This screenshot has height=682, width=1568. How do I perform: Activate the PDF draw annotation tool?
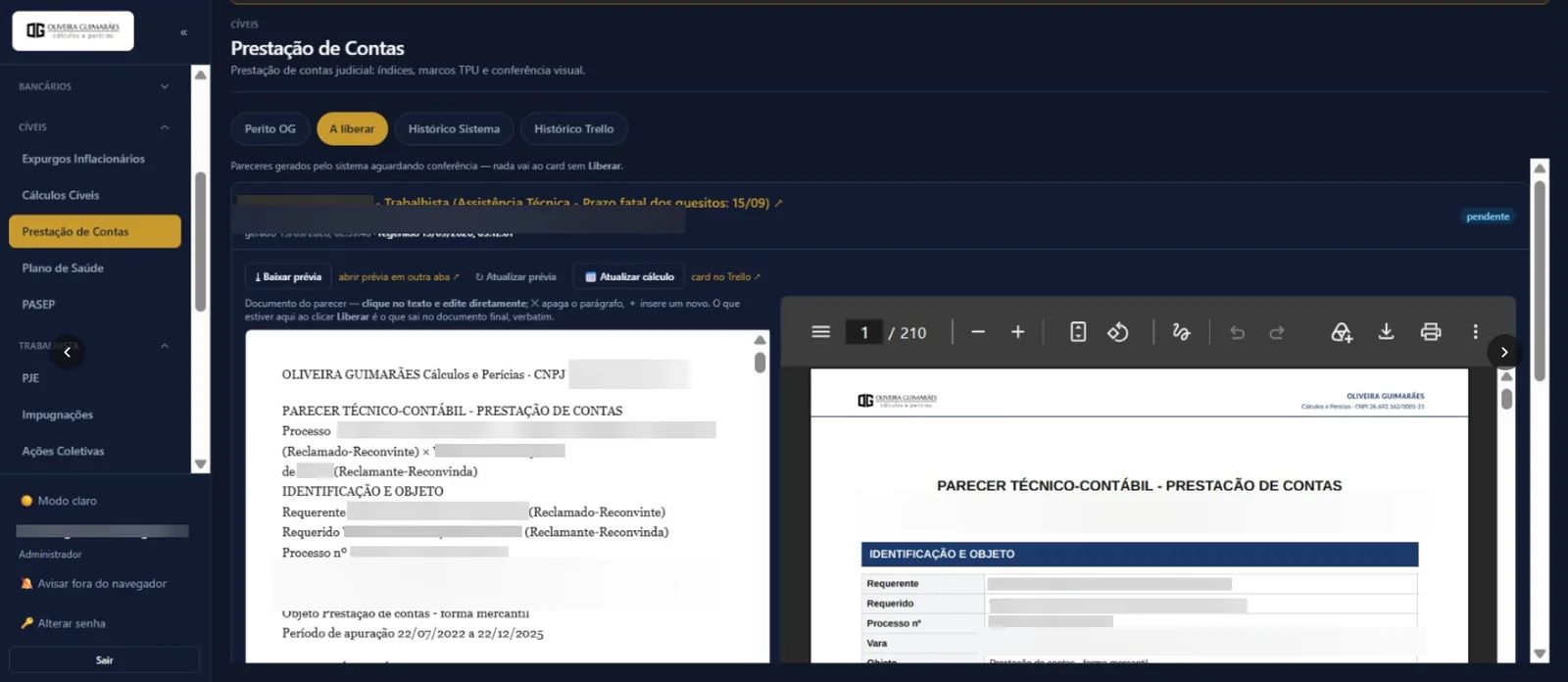click(x=1181, y=332)
